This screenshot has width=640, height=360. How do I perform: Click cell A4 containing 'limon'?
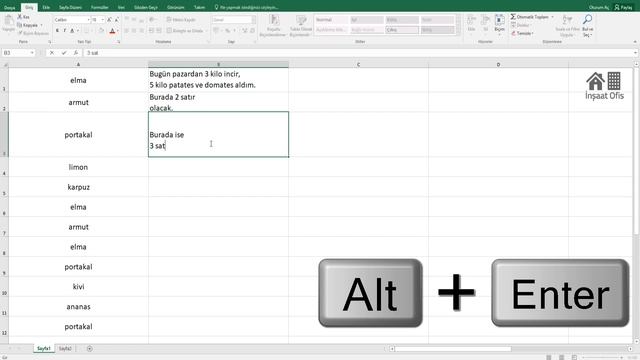coord(78,167)
